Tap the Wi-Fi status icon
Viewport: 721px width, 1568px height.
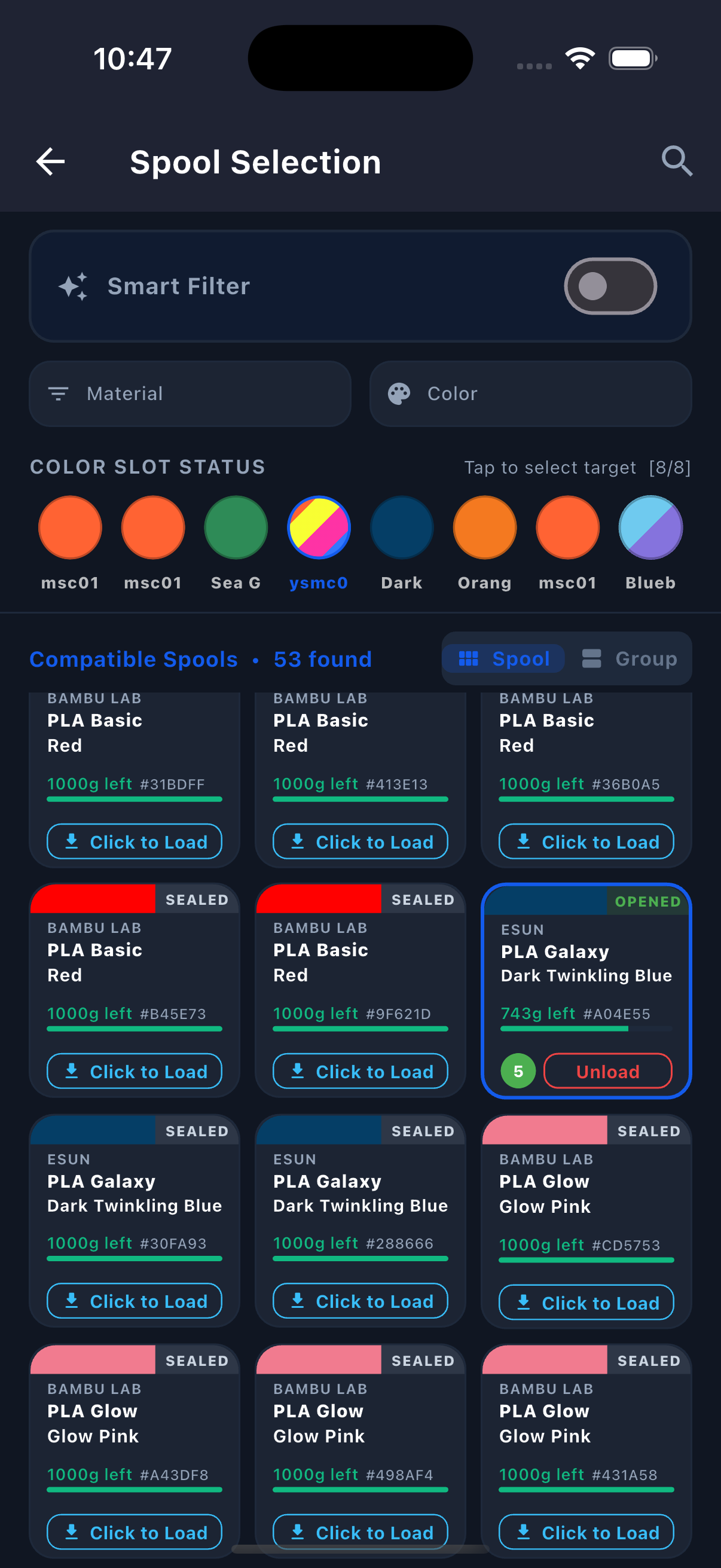coord(580,59)
